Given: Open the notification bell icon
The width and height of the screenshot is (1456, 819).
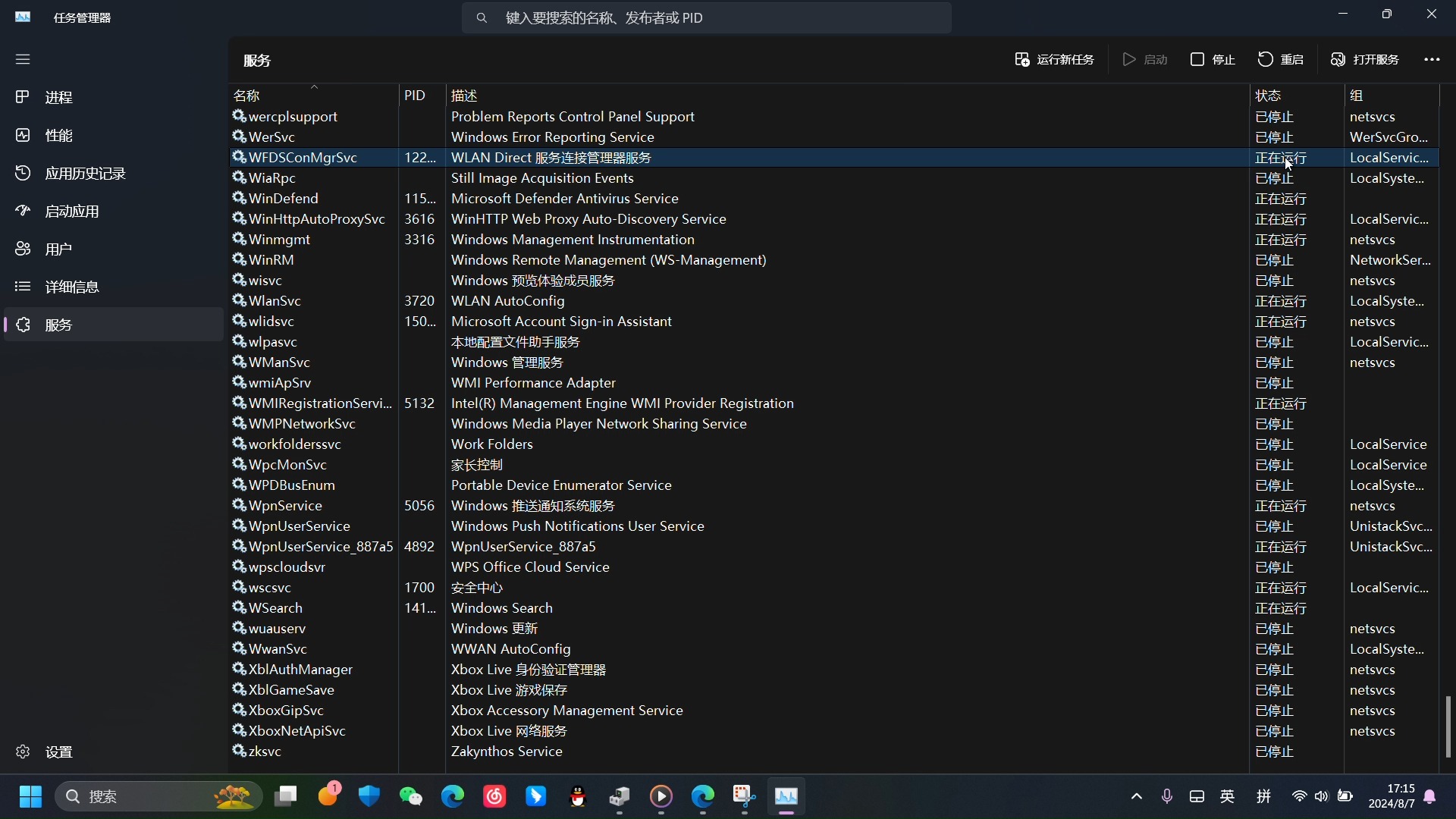Looking at the screenshot, I should pos(1430,796).
